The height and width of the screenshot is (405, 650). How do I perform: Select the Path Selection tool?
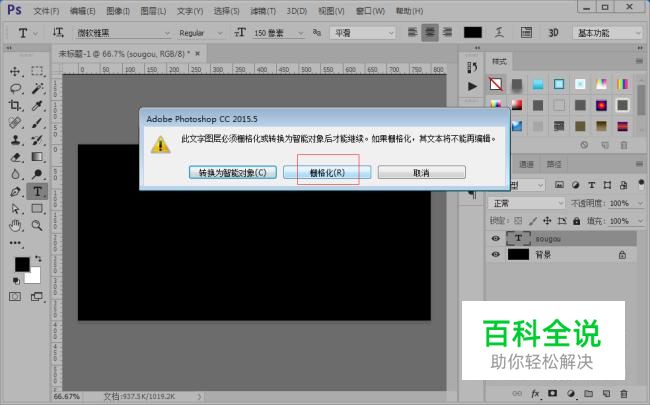[15, 209]
